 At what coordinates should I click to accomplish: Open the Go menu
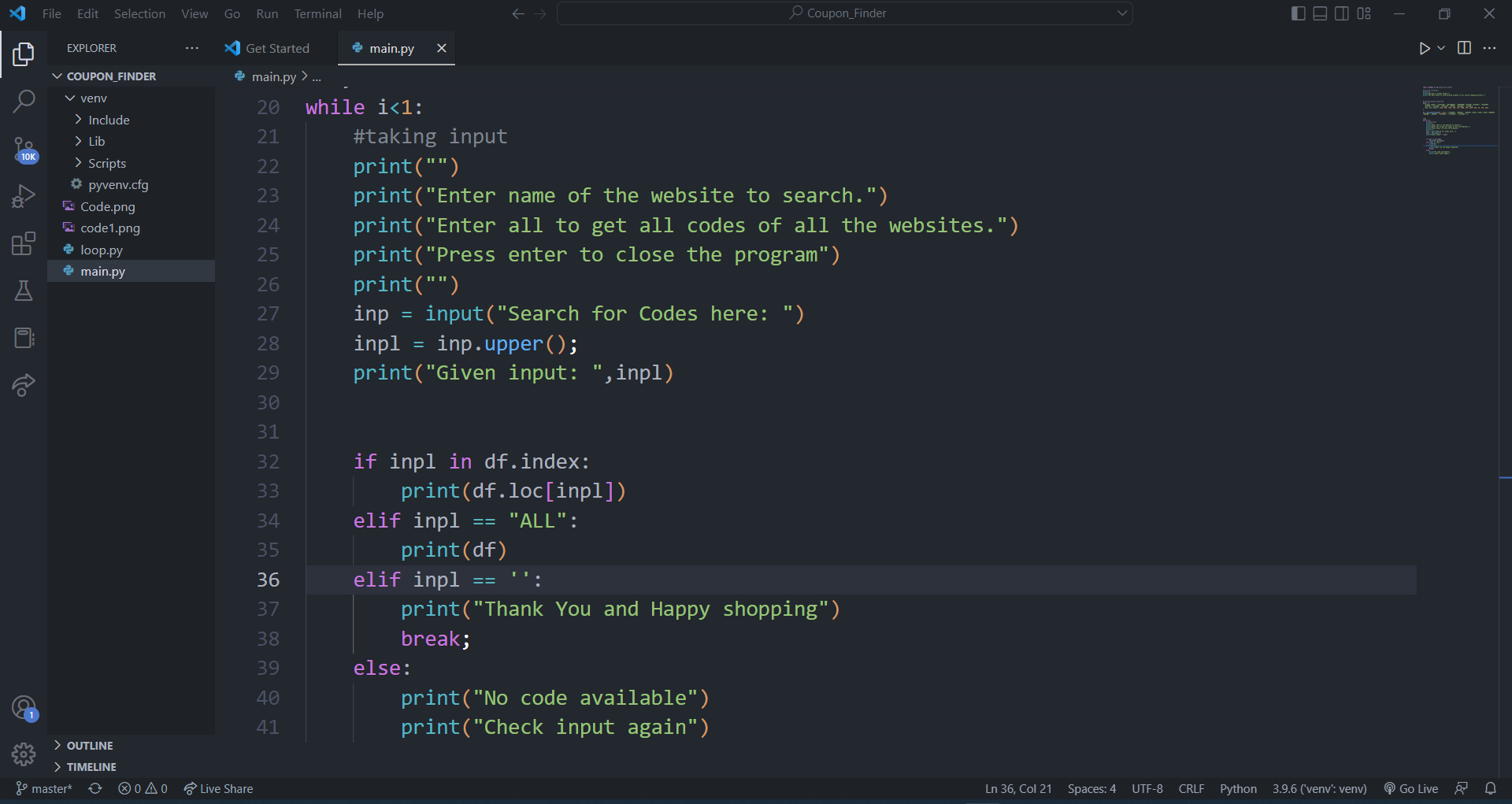232,13
